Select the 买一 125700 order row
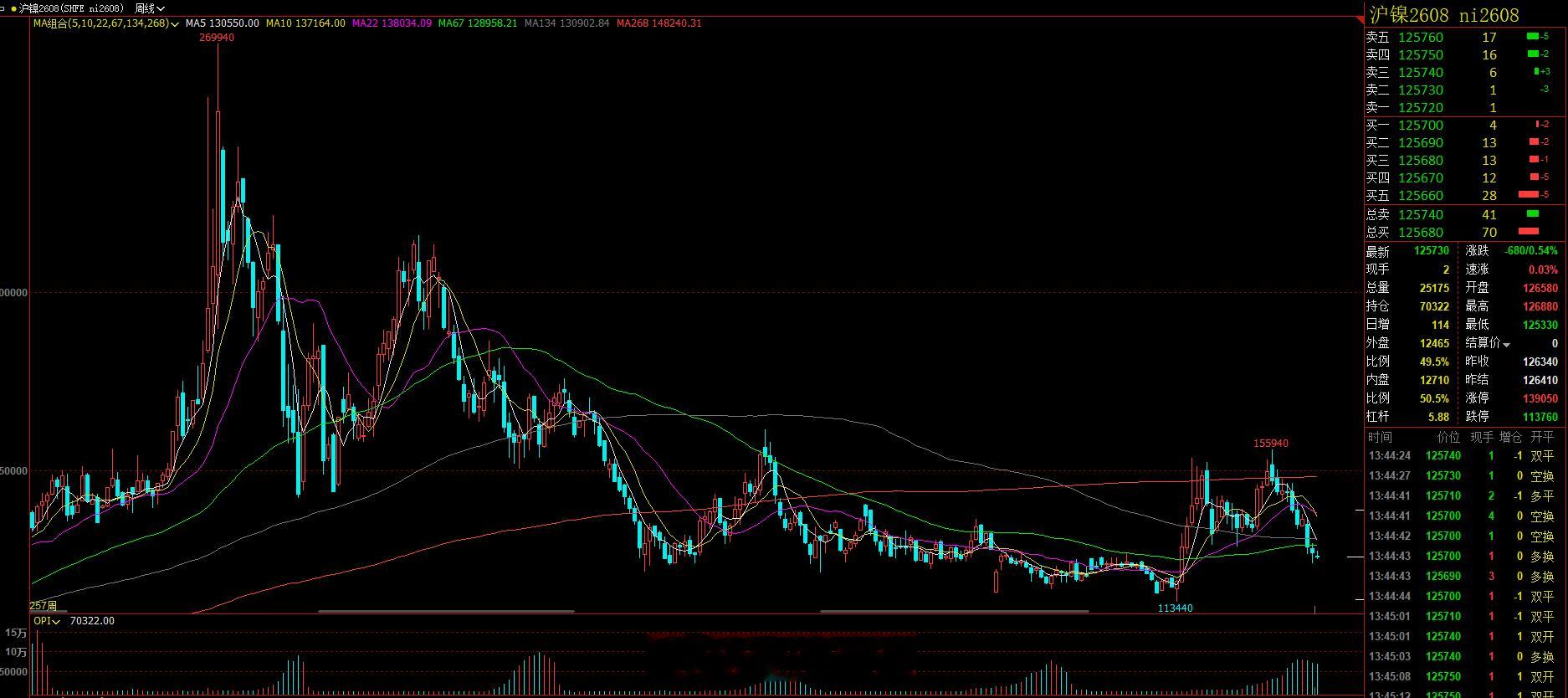This screenshot has width=1568, height=698. [1466, 125]
